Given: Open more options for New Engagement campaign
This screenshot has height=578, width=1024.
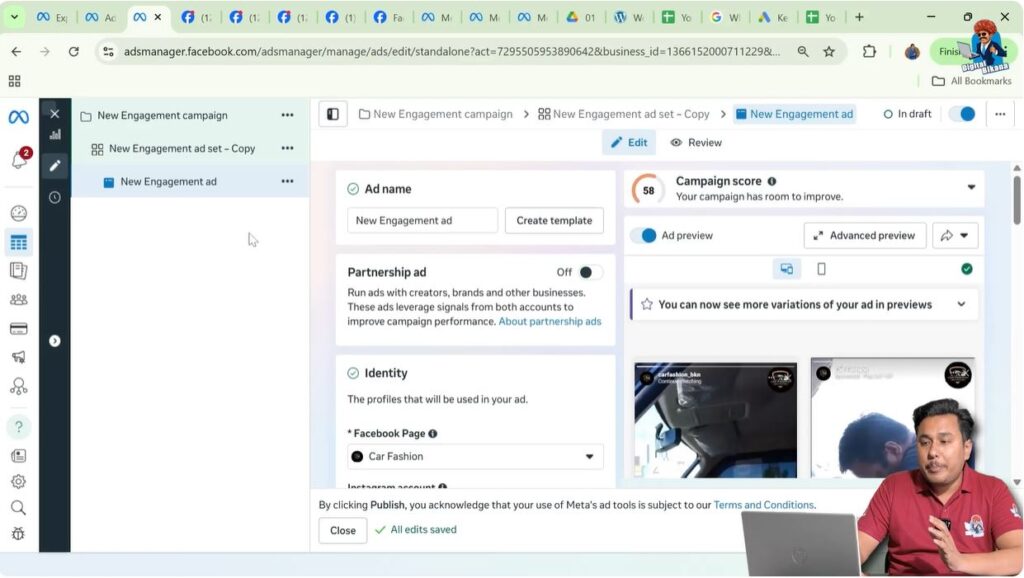Looking at the screenshot, I should [x=287, y=115].
